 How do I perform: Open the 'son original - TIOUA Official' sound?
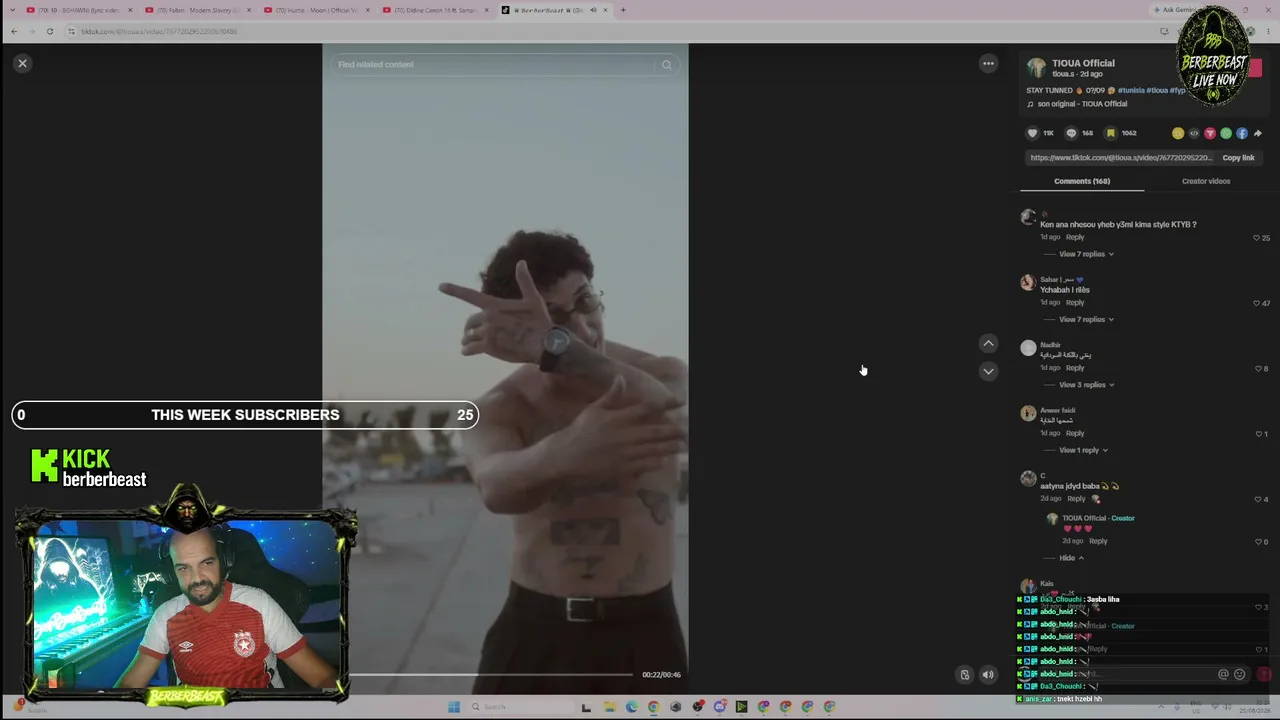[1082, 104]
